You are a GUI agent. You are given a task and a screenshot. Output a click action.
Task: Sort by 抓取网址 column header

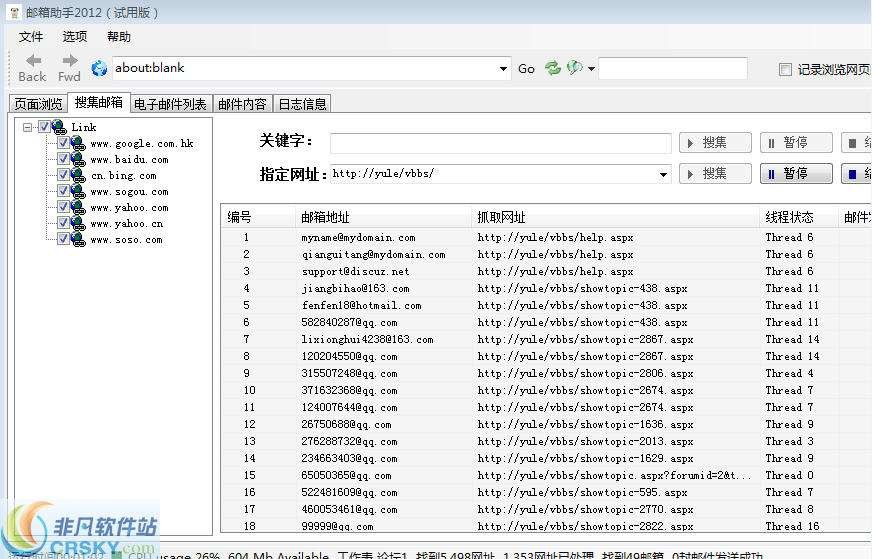point(616,217)
